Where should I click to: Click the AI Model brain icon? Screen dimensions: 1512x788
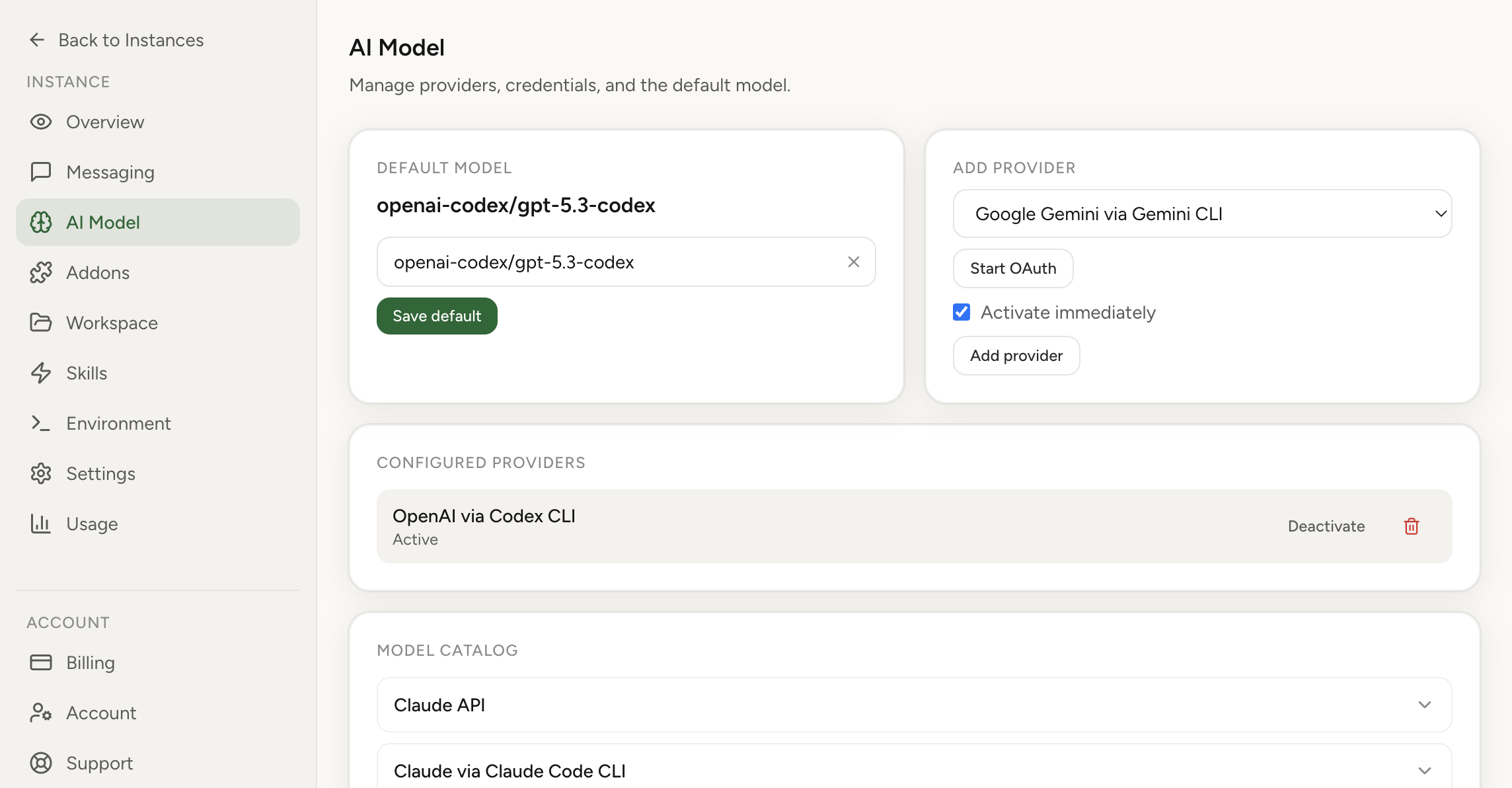[41, 222]
